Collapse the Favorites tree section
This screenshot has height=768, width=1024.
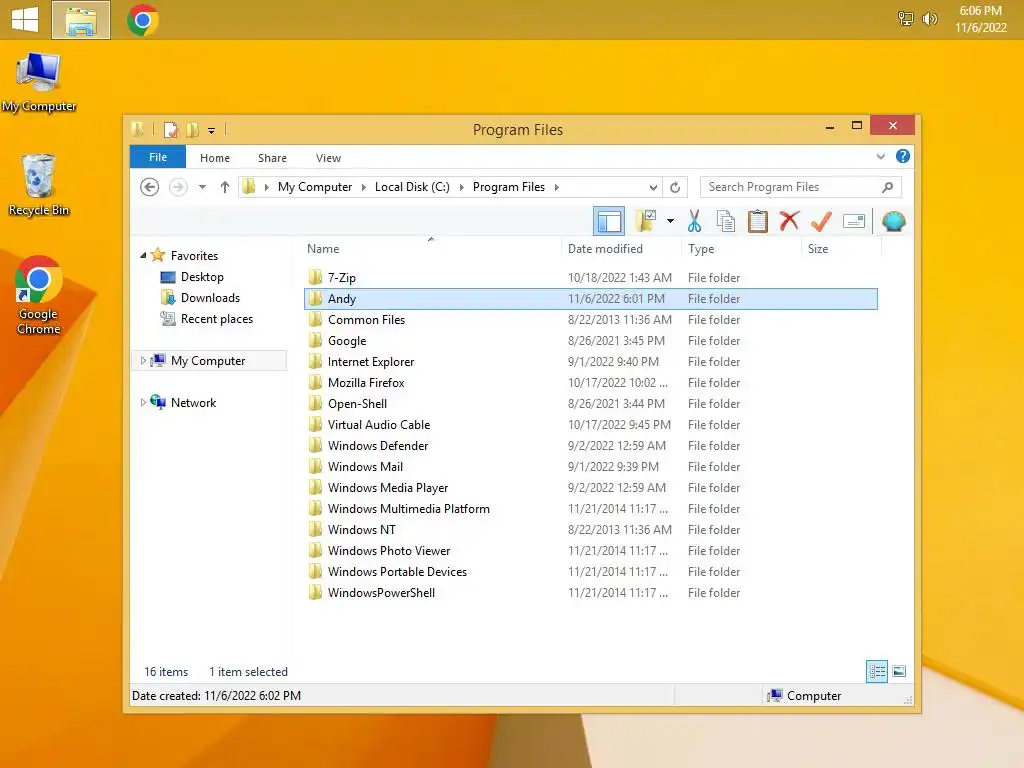[143, 255]
